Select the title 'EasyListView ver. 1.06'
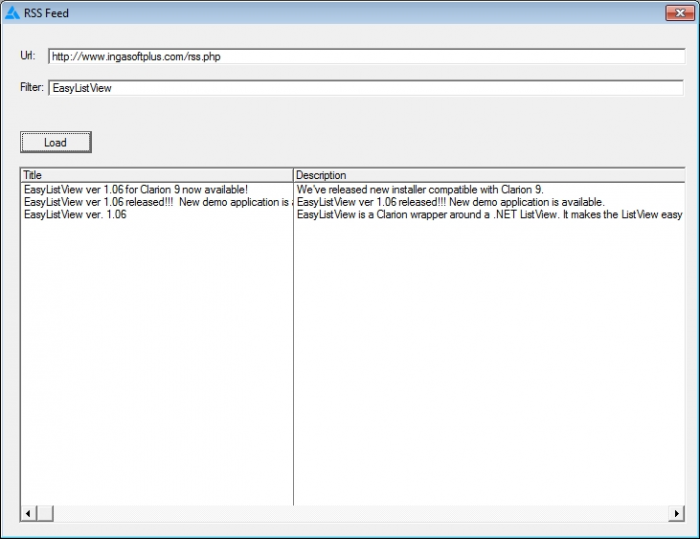The image size is (700, 539). [75, 214]
